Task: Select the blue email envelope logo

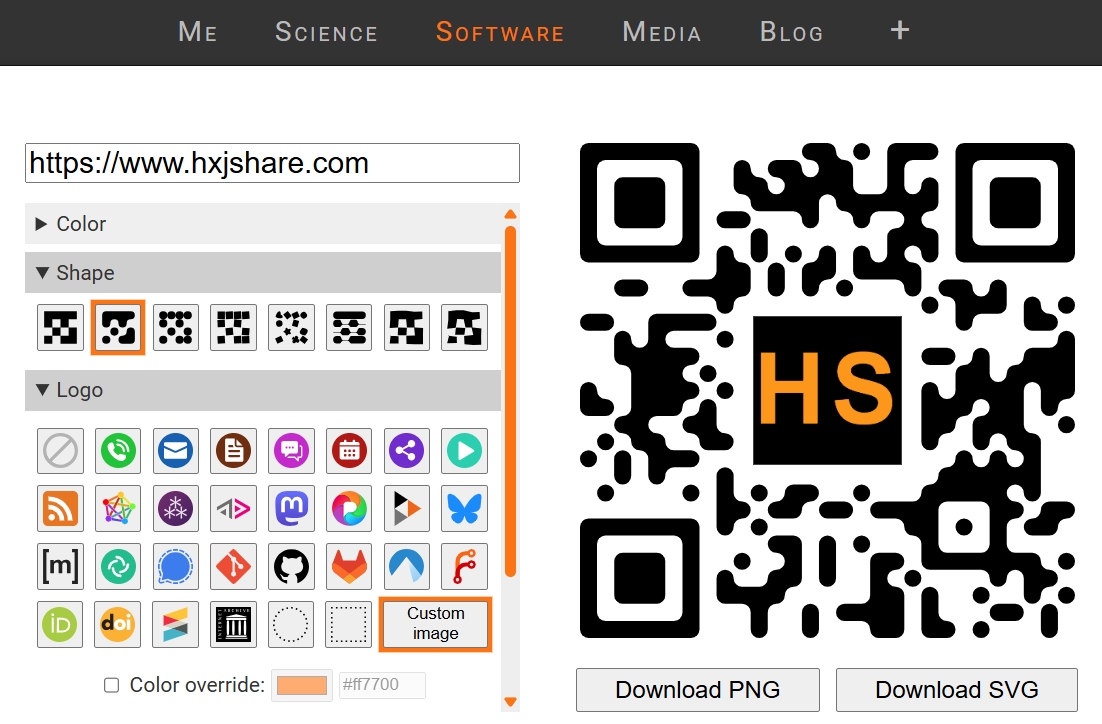Action: click(x=176, y=451)
